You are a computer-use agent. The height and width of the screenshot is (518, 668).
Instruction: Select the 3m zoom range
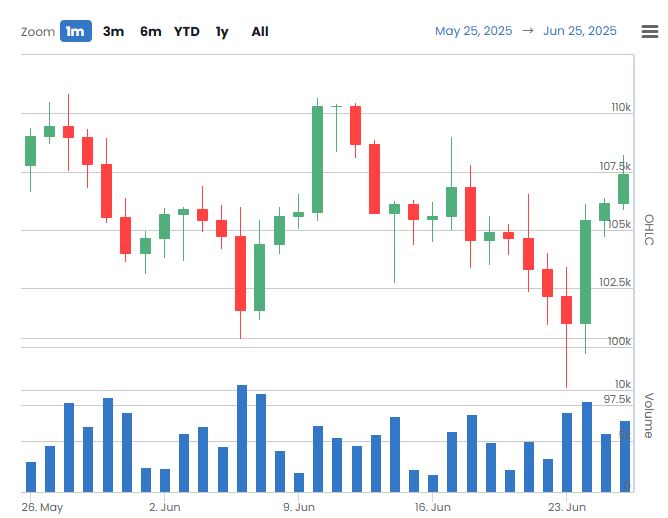(113, 31)
